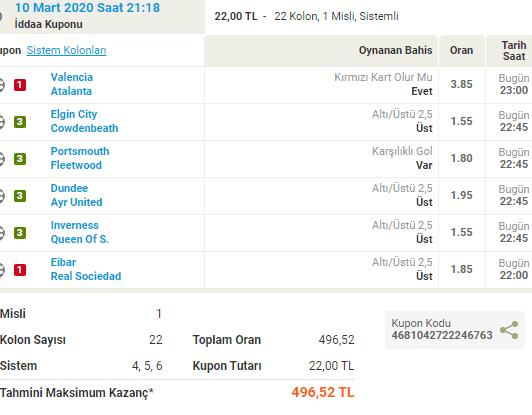Screen dimensions: 532x415
Task: Click the football icon in the Valencia row
Action: pos(1,85)
